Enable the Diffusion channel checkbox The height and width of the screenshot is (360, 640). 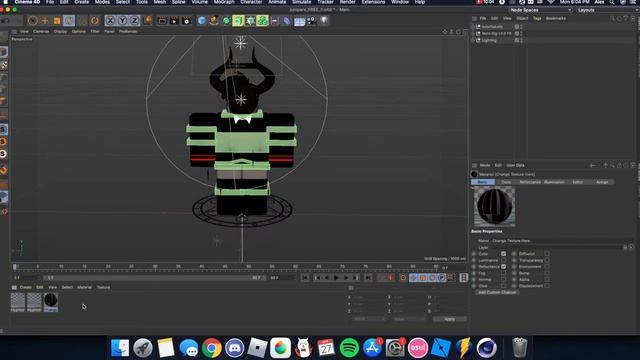[x=547, y=254]
